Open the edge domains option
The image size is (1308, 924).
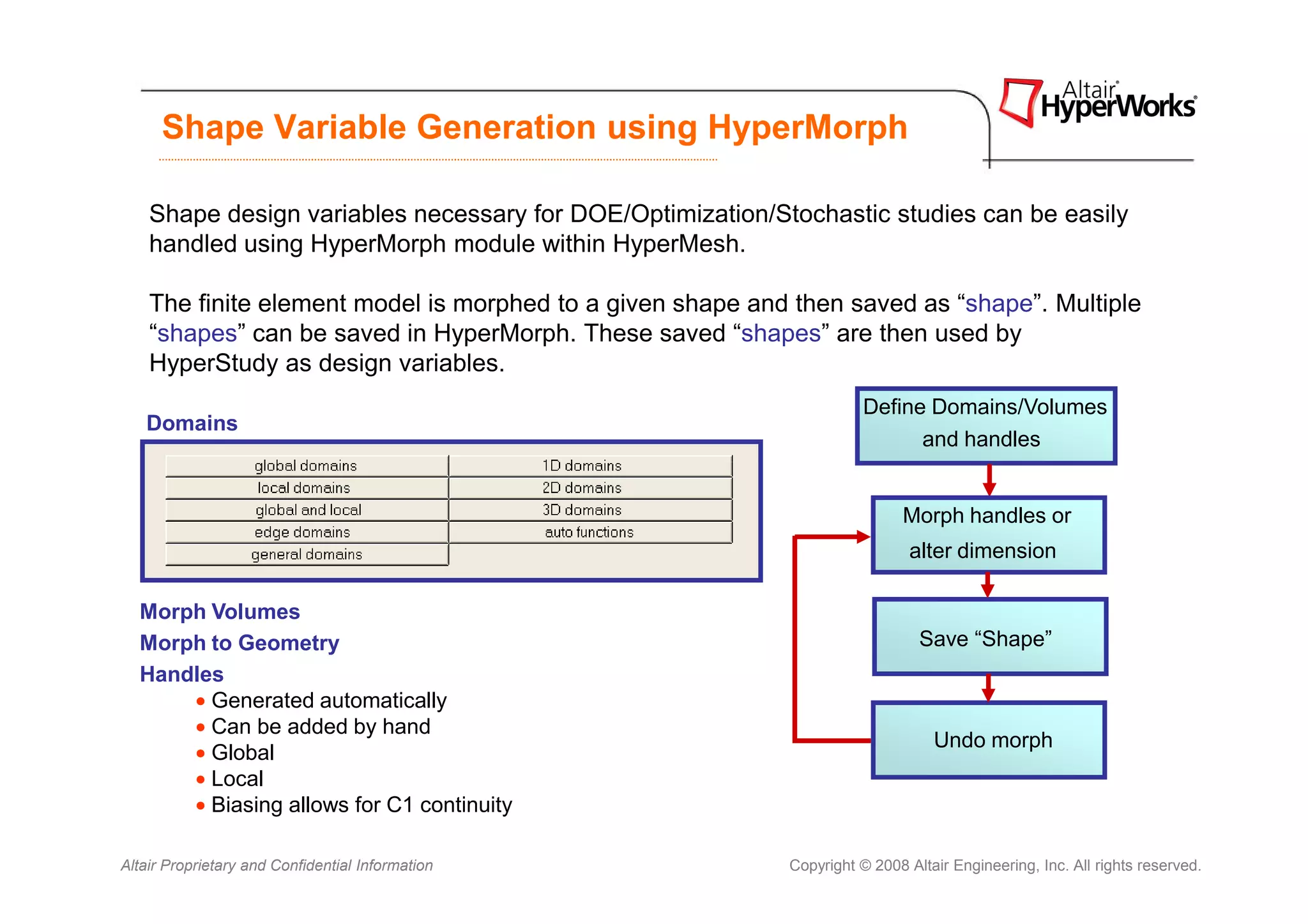pyautogui.click(x=307, y=533)
